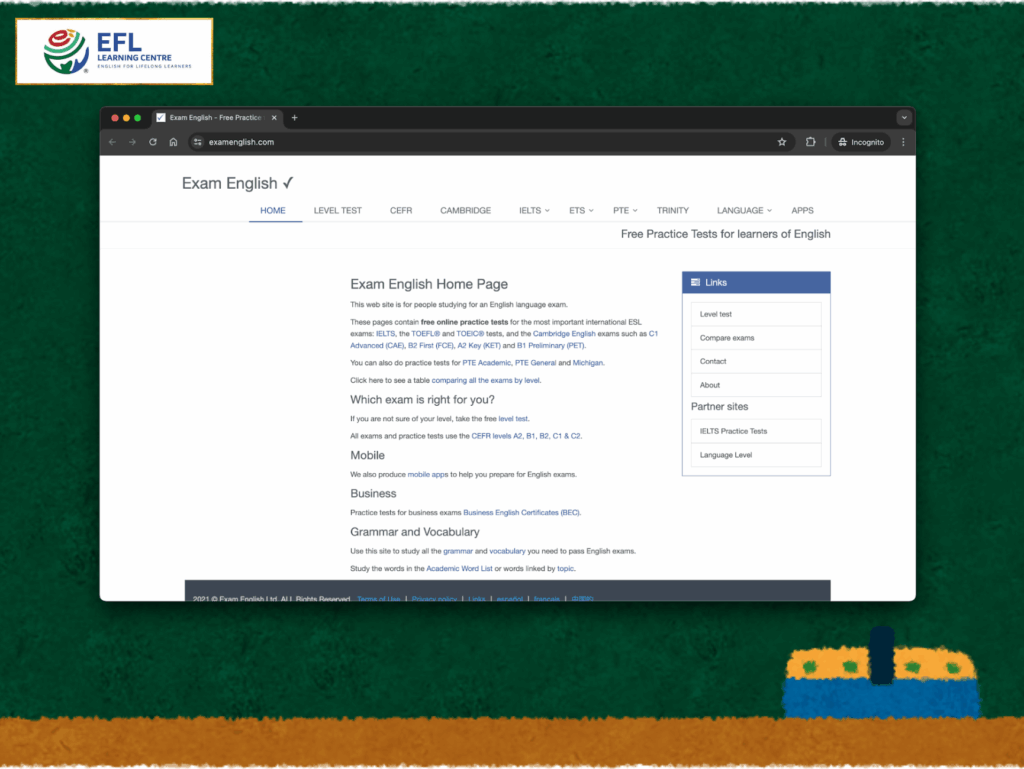Open the APPS menu item

click(802, 210)
